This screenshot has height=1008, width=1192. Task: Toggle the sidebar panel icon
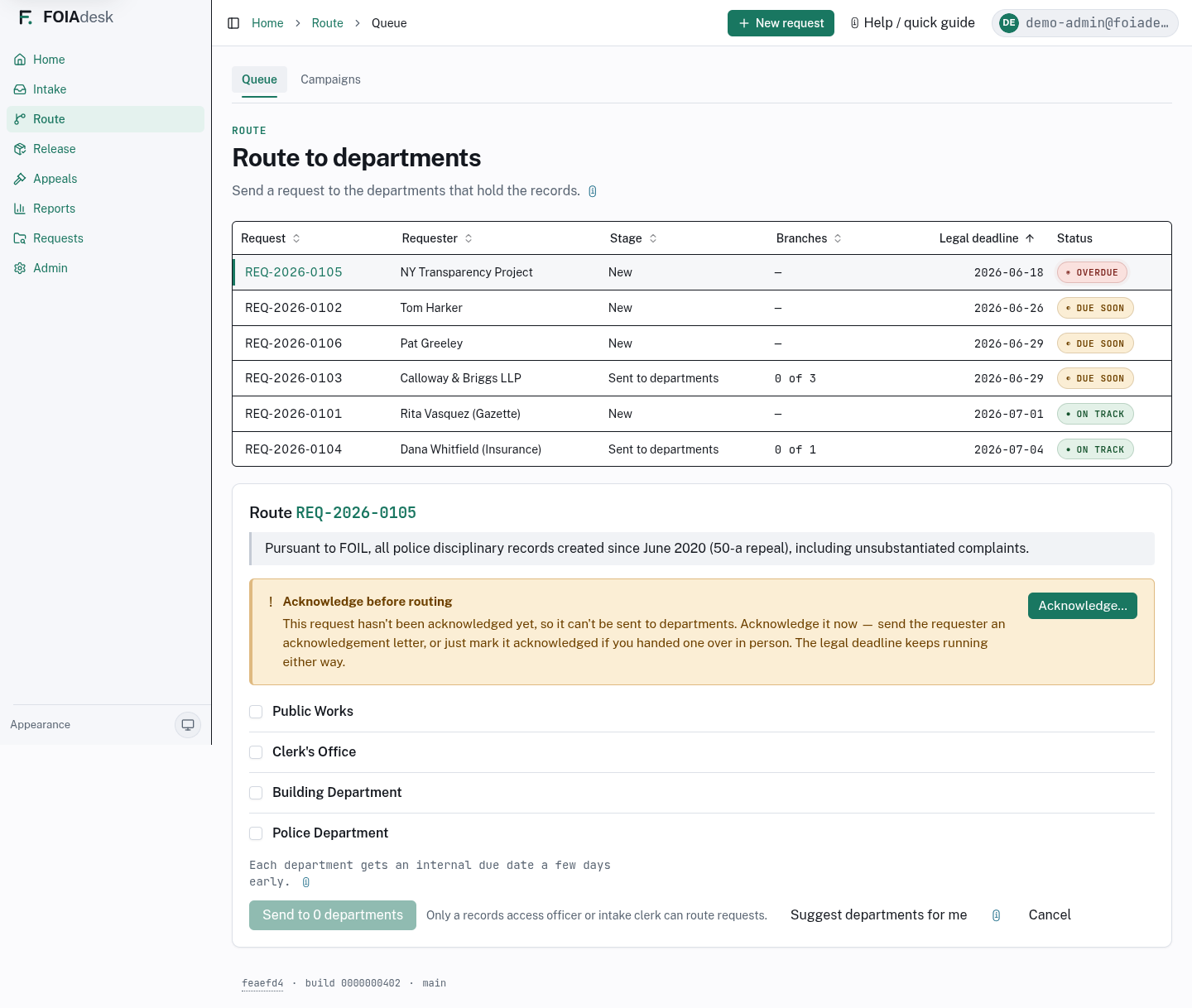coord(233,23)
